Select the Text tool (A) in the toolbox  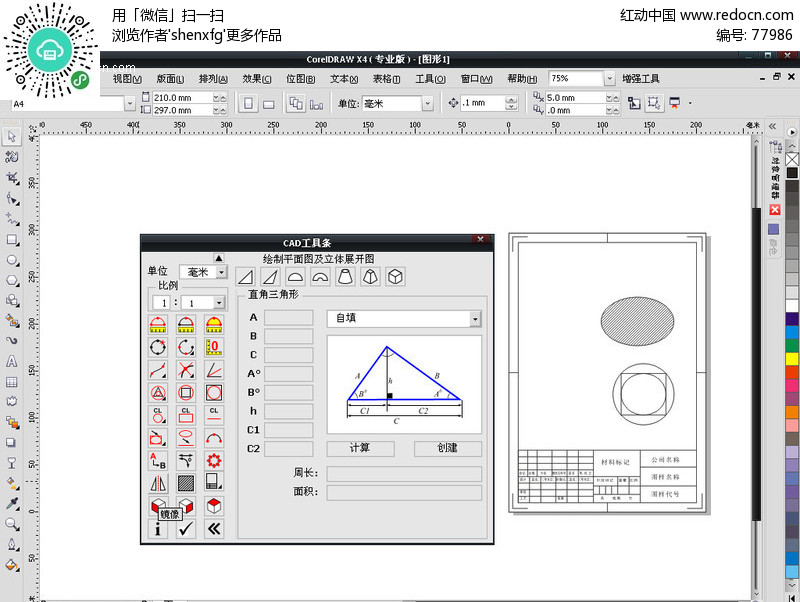(12, 361)
